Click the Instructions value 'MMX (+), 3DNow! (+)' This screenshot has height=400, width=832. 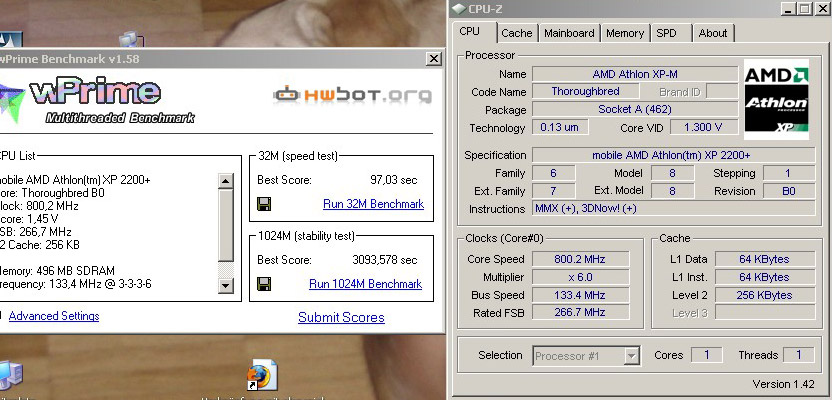[x=673, y=208]
